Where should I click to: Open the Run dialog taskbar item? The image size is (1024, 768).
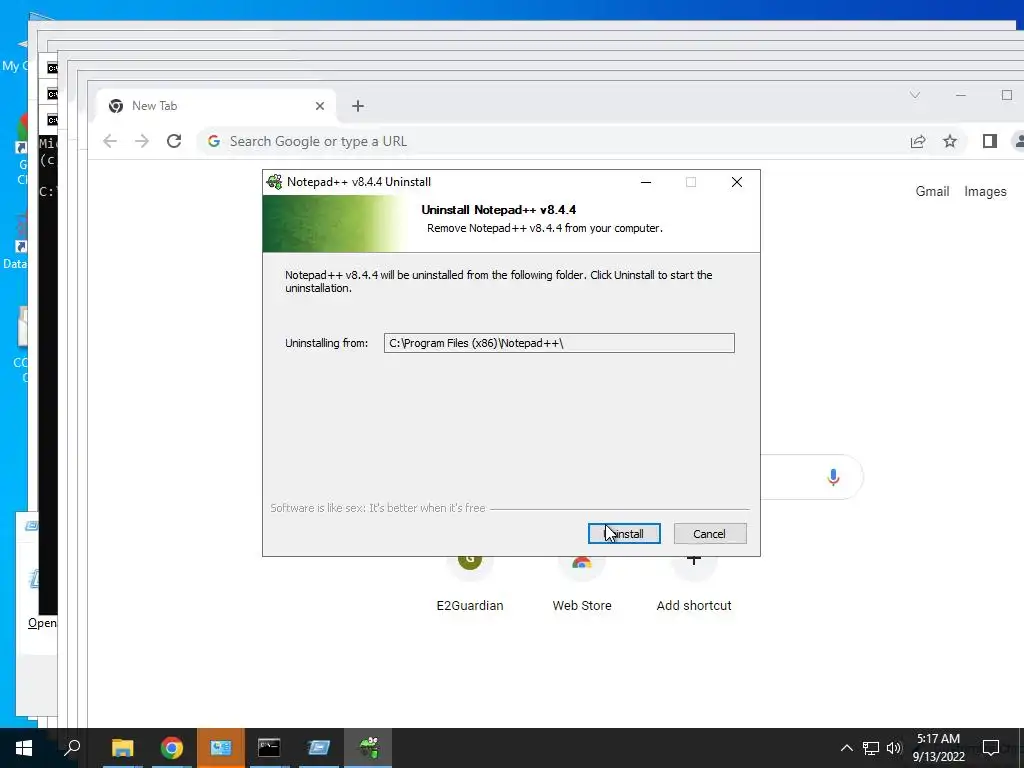319,748
